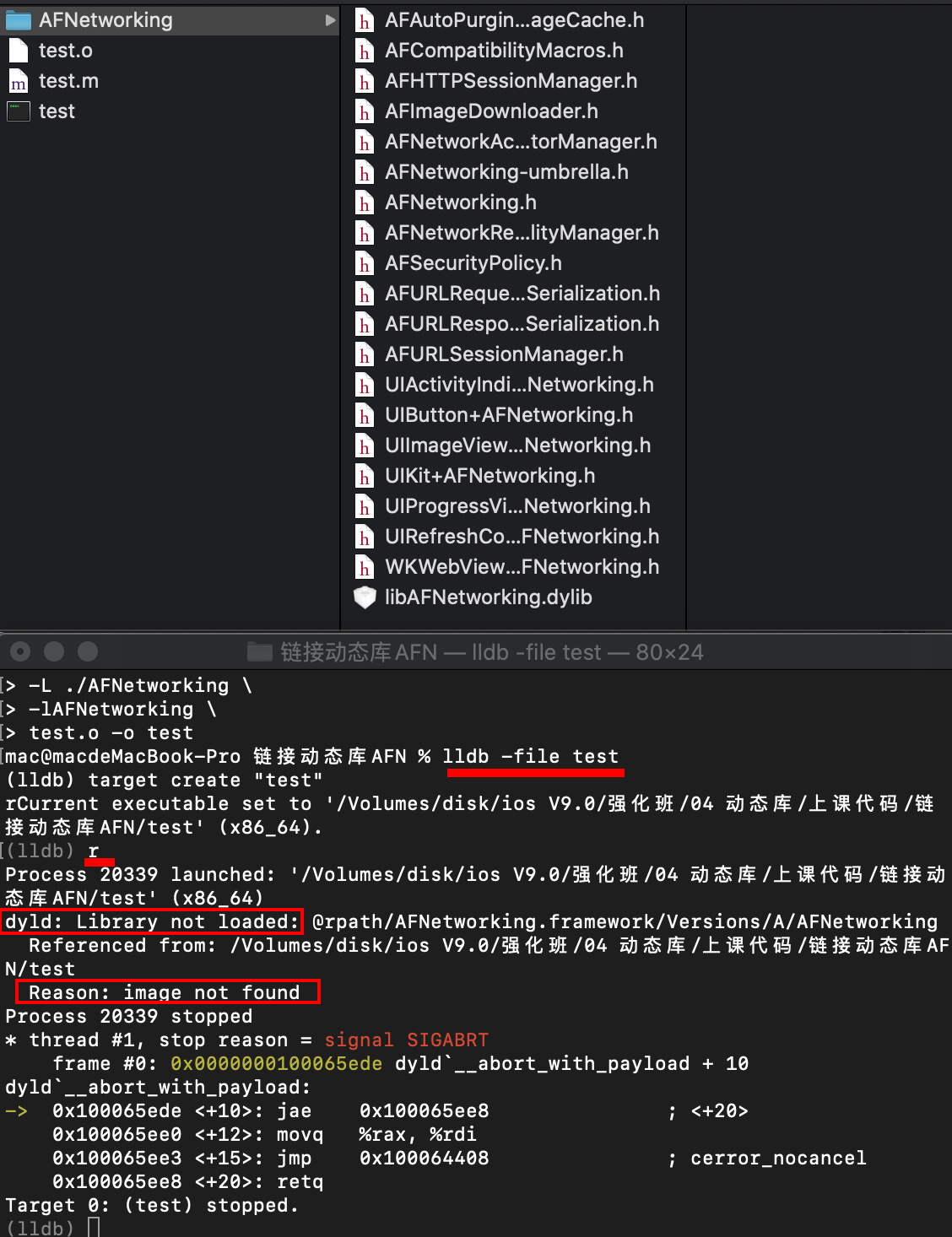Click 'dyld: Library not loaded:' error text
Image resolution: width=952 pixels, height=1237 pixels.
pos(152,921)
